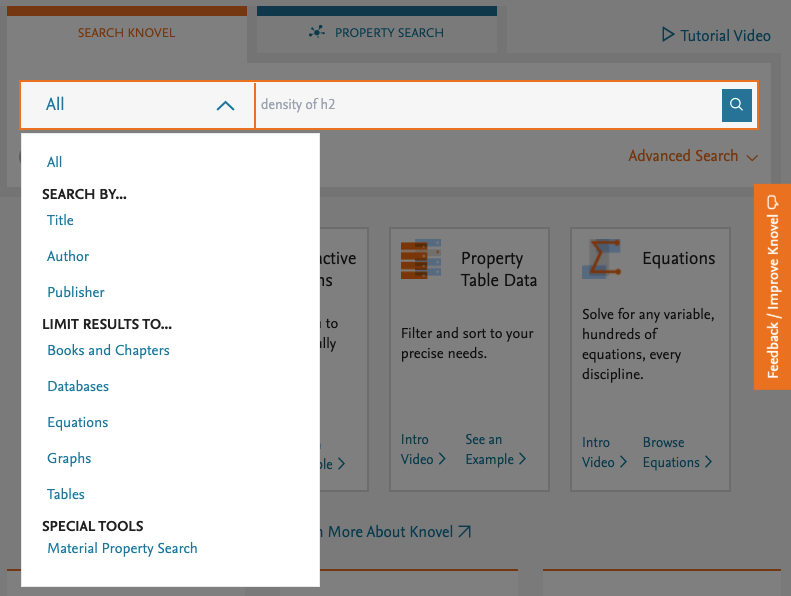Open See an Example for Property Tables
Viewport: 791px width, 596px height.
495,450
